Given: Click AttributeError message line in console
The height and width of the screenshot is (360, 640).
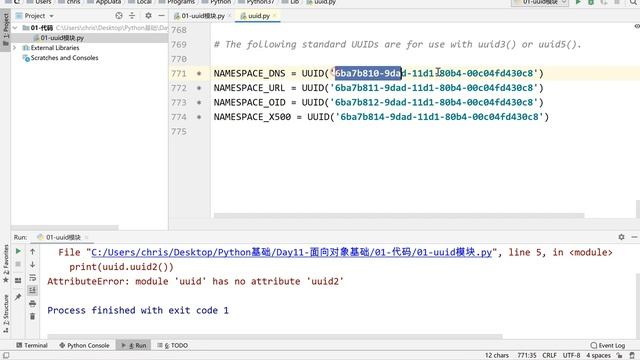Looking at the screenshot, I should tap(196, 281).
